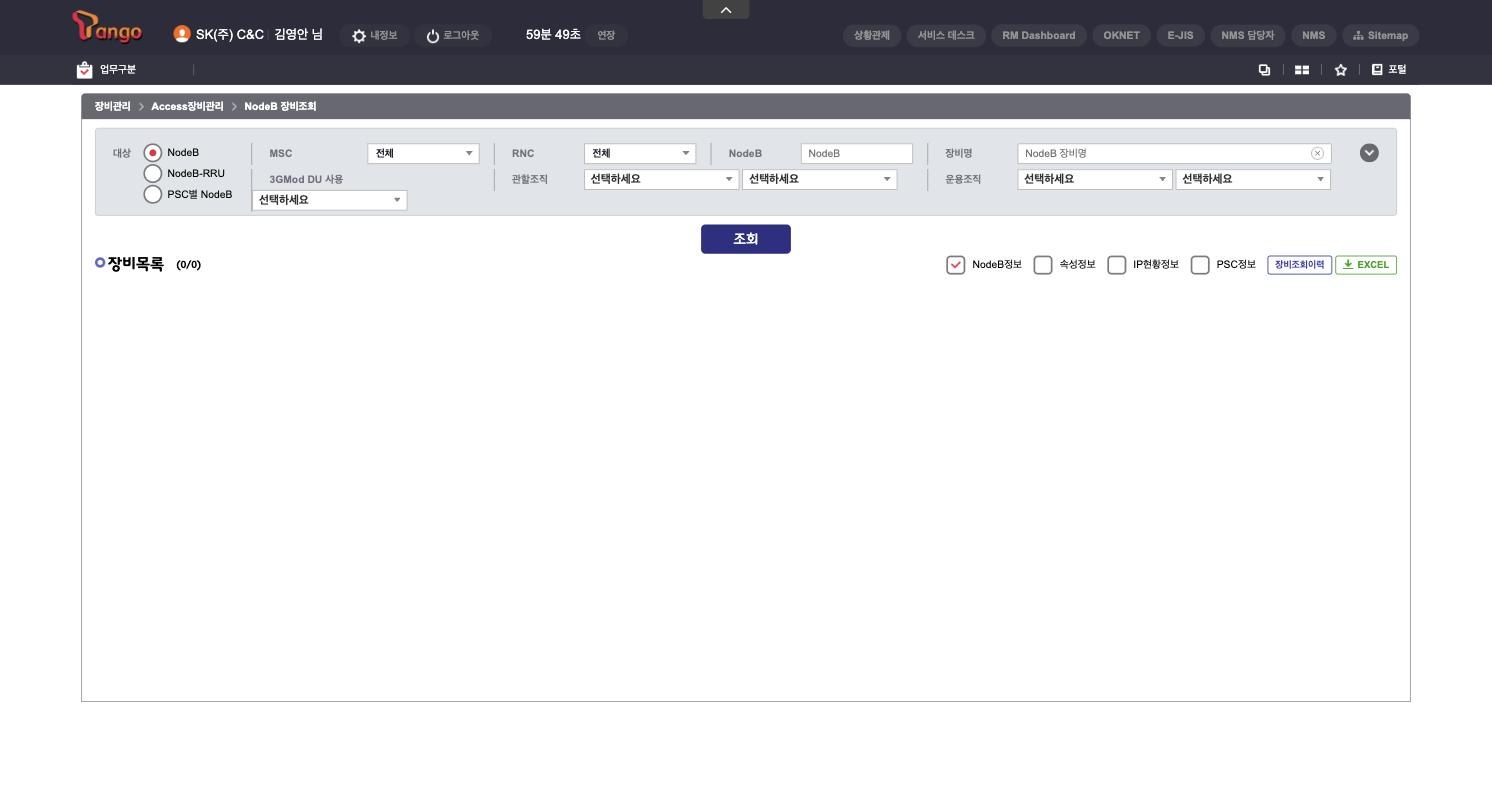1492x812 pixels.
Task: Open the second 관할조직 dropdown
Action: click(x=820, y=179)
